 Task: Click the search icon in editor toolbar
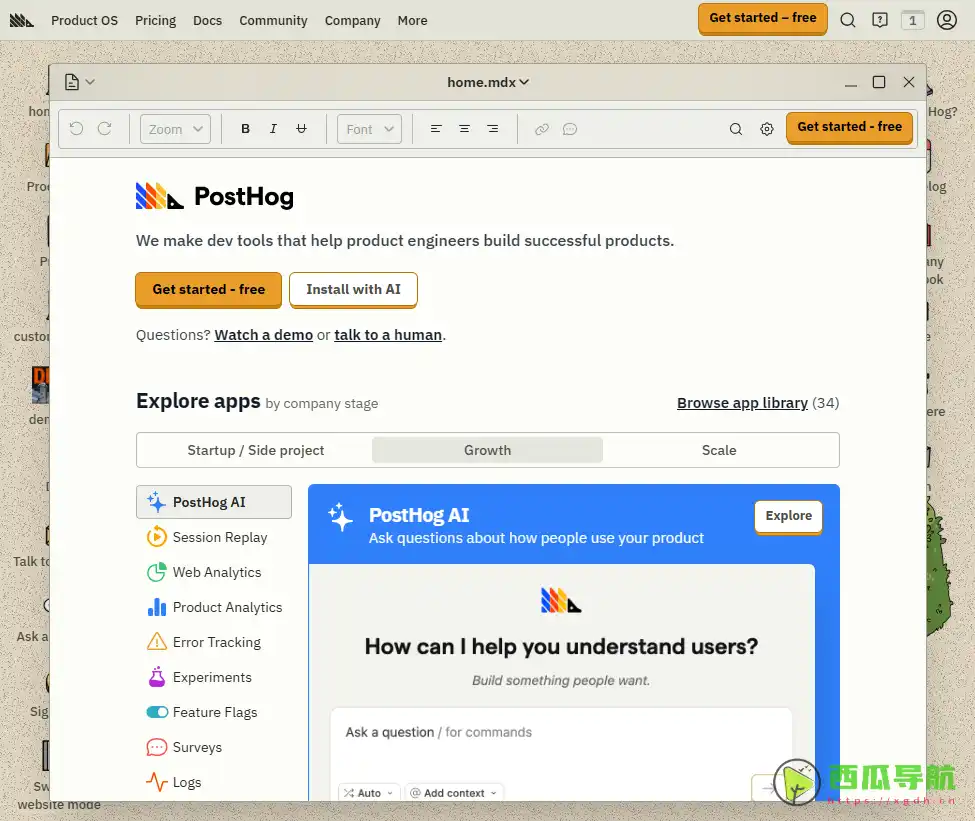pyautogui.click(x=736, y=129)
